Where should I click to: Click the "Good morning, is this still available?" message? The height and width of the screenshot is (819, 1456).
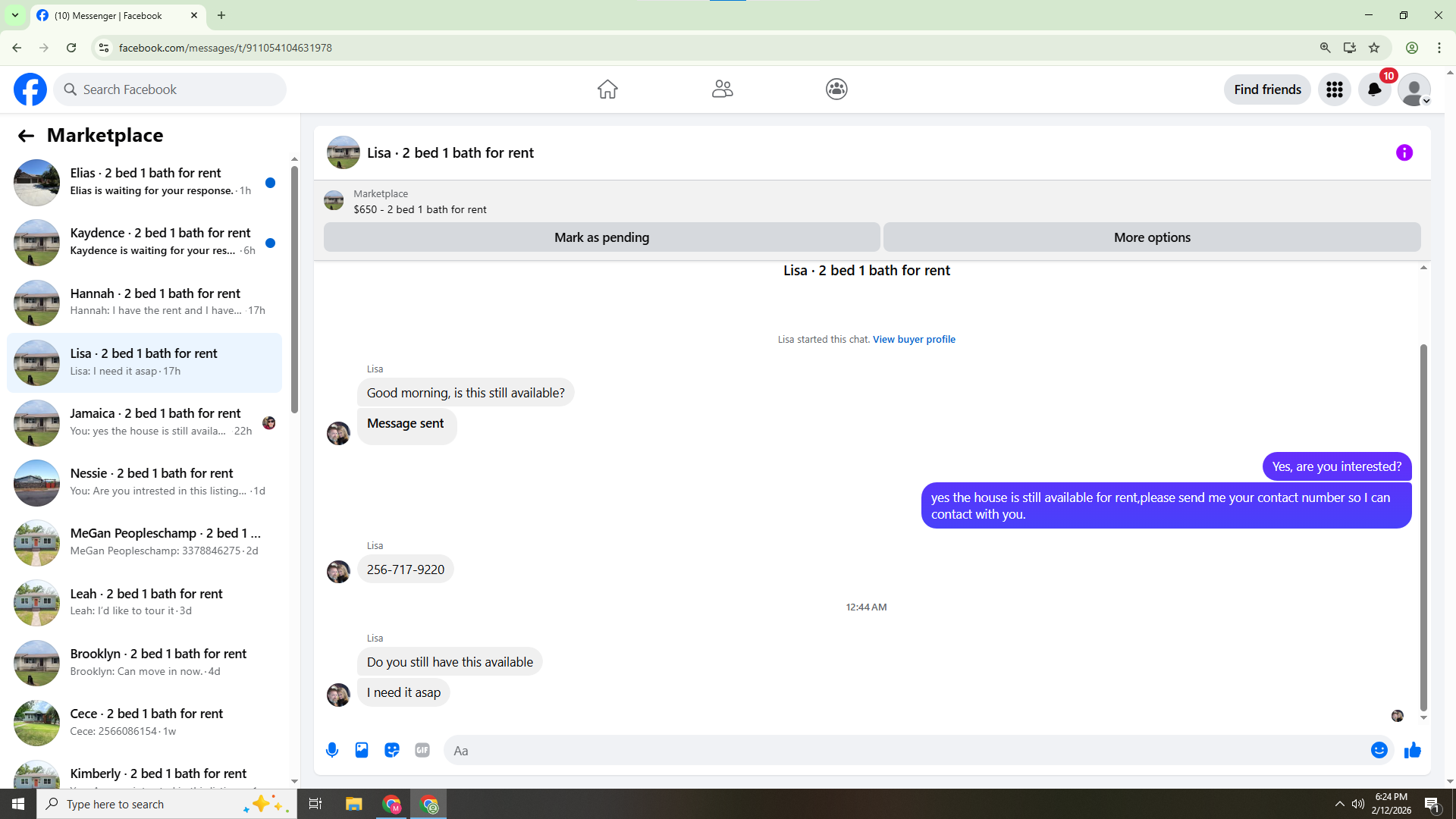(x=466, y=394)
